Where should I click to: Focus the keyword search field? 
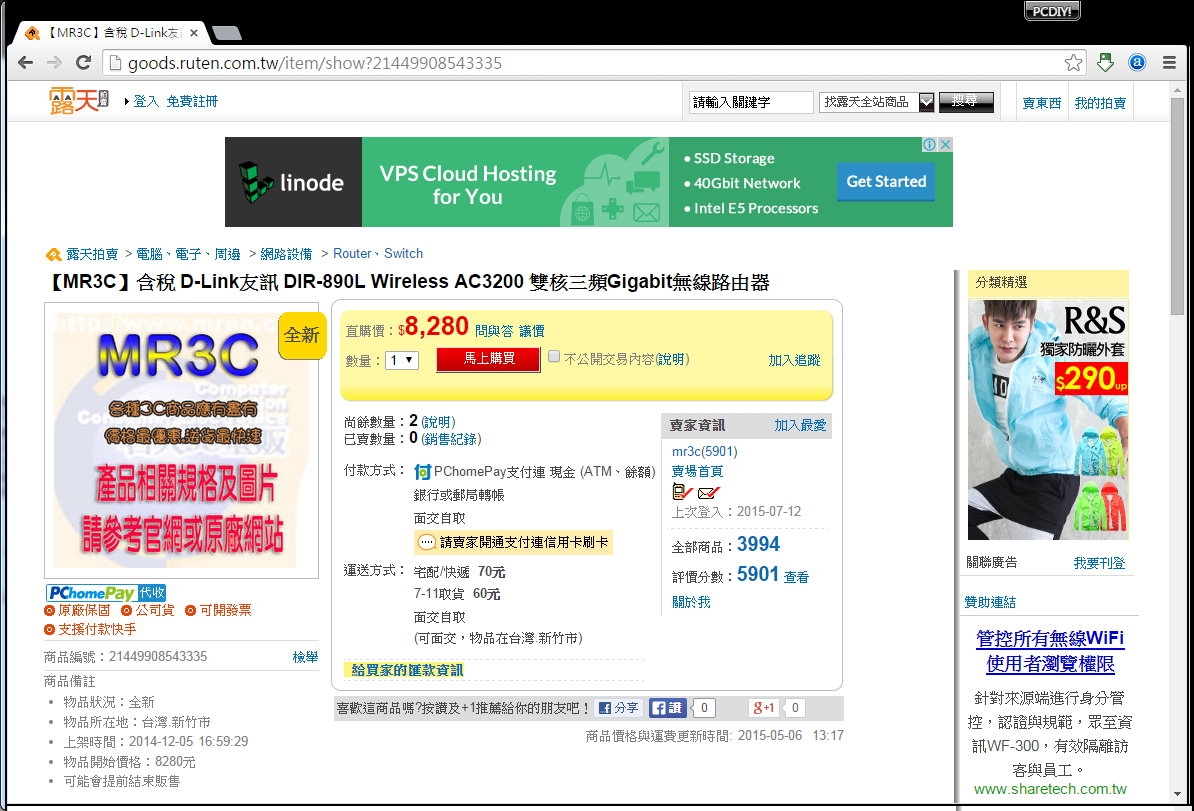click(752, 102)
